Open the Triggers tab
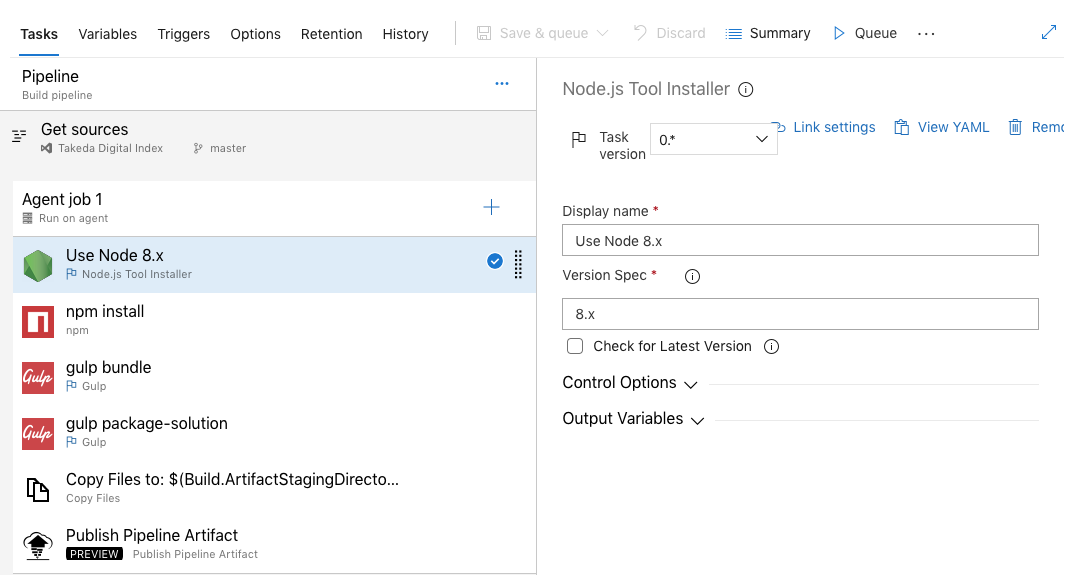1082x575 pixels. click(183, 34)
